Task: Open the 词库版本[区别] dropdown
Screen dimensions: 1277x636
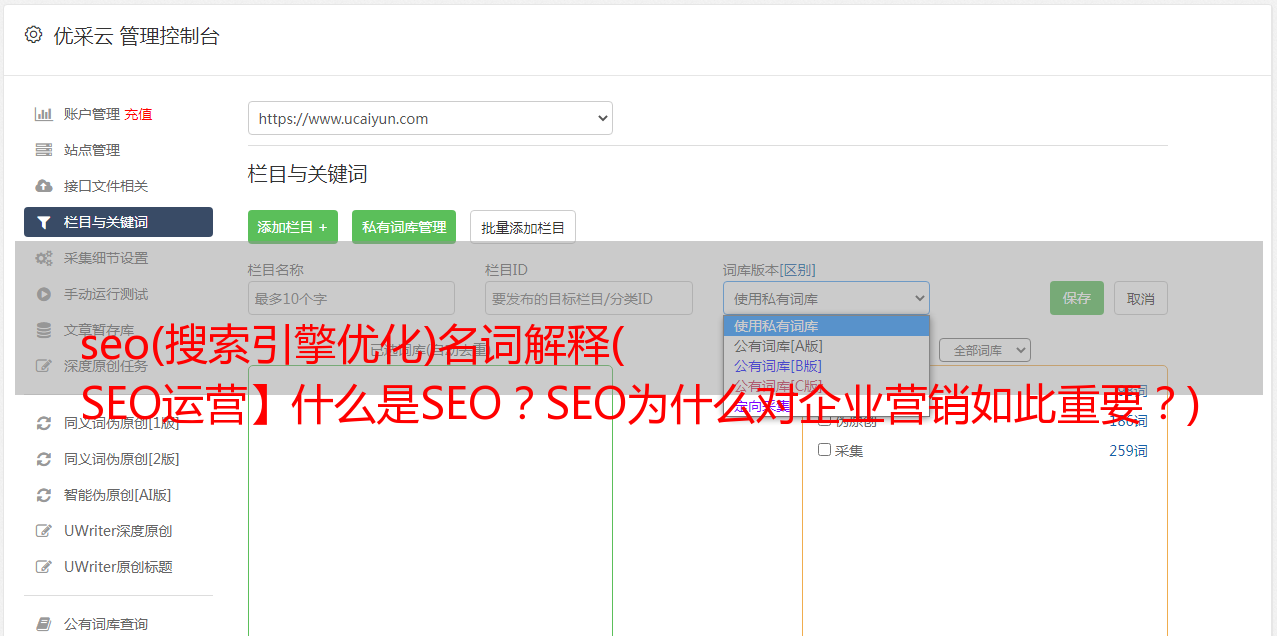Action: click(826, 298)
